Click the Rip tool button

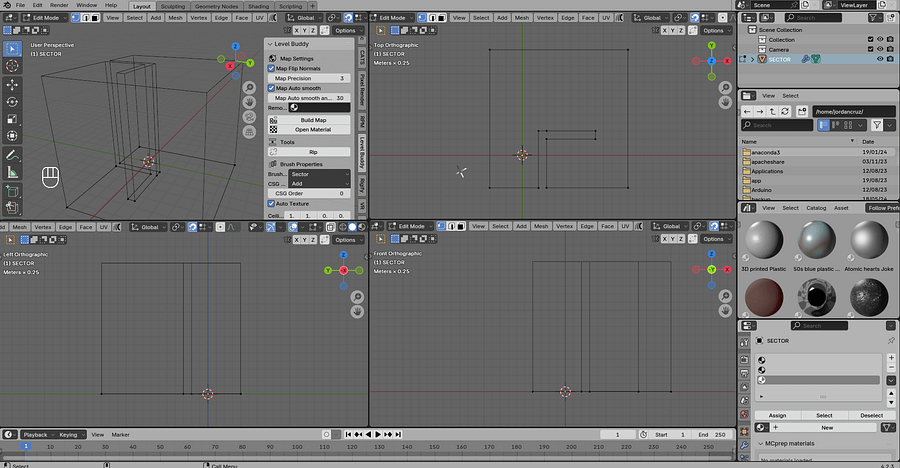coord(309,152)
